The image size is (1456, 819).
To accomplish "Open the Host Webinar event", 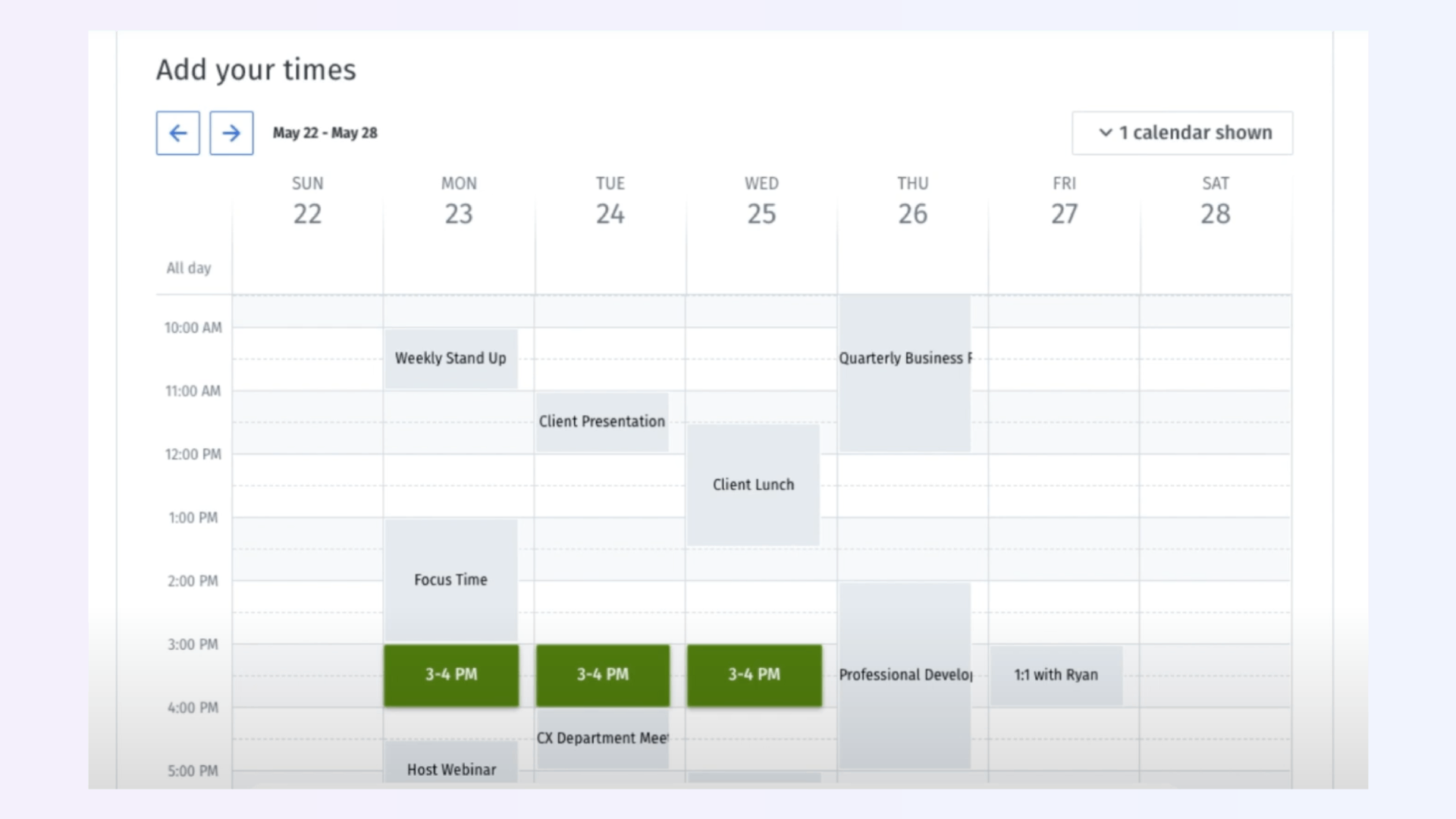I will pyautogui.click(x=451, y=764).
